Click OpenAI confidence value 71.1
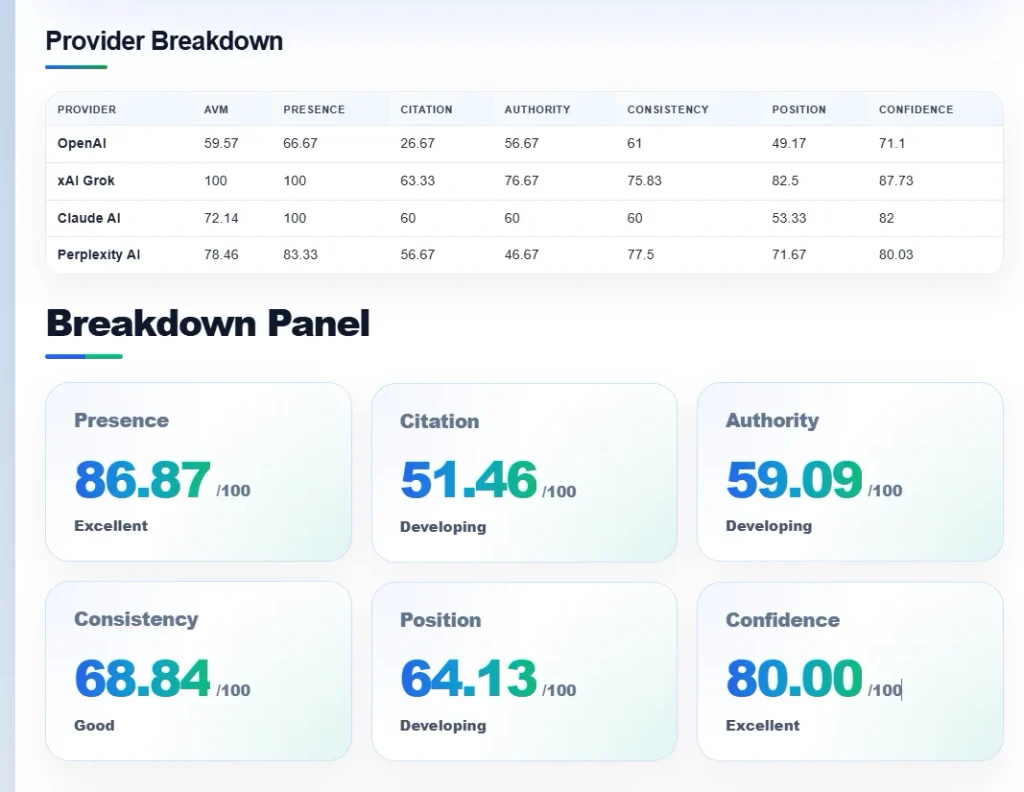Image resolution: width=1024 pixels, height=792 pixels. tap(891, 143)
